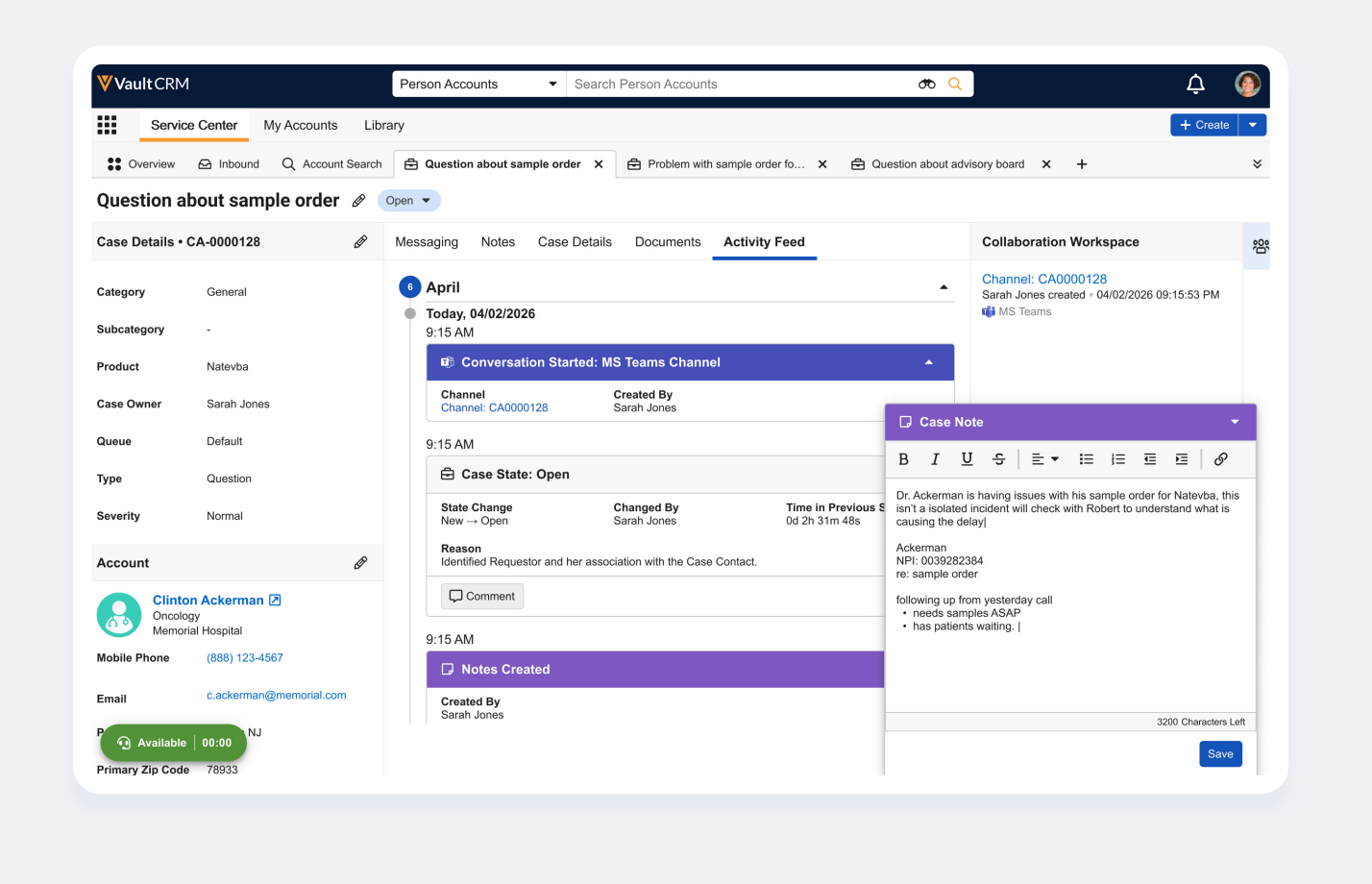Screen dimensions: 1372x884
Task: Click the collaboration people icon on right edge
Action: click(1261, 246)
